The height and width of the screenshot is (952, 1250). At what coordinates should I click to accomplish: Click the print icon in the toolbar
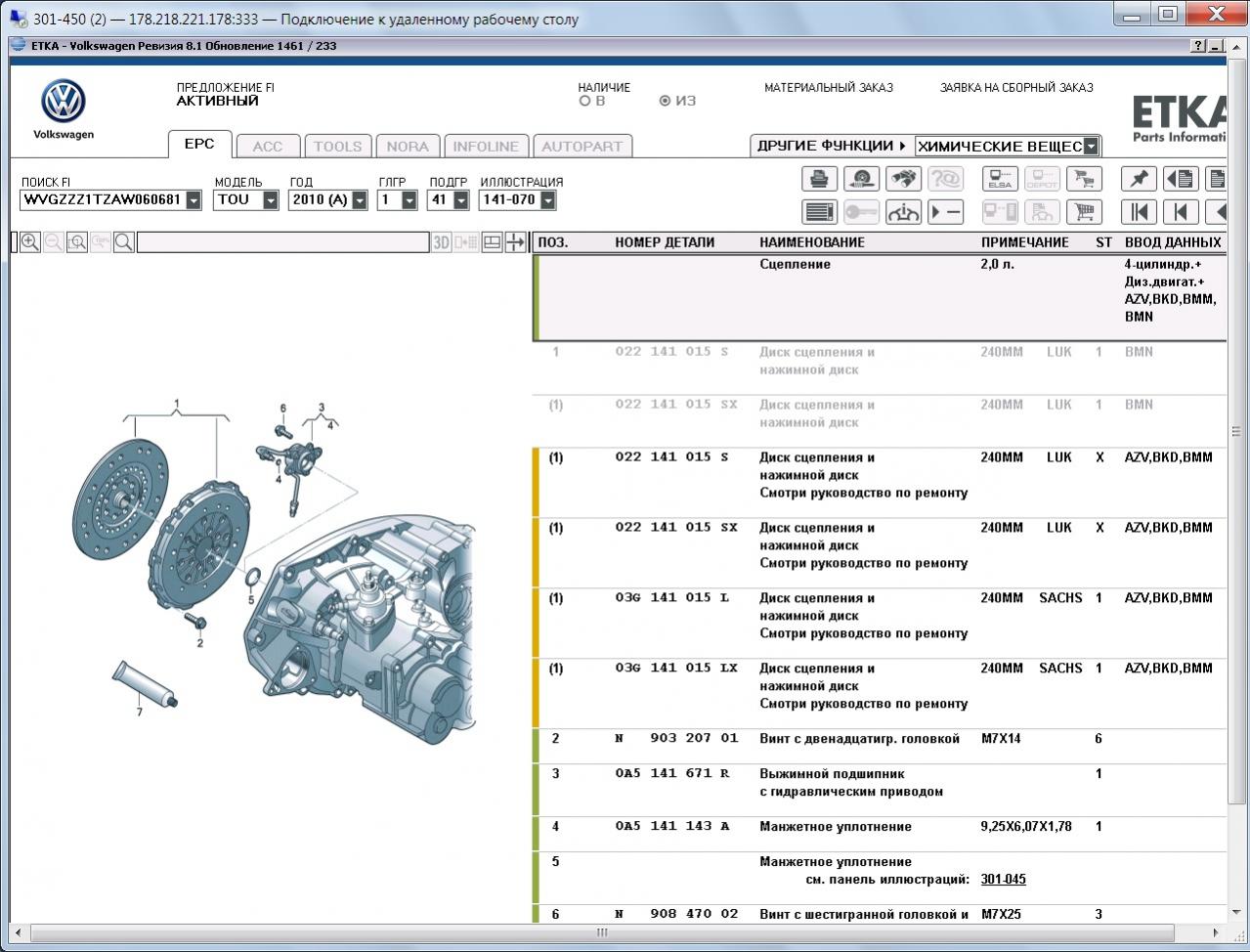(820, 179)
